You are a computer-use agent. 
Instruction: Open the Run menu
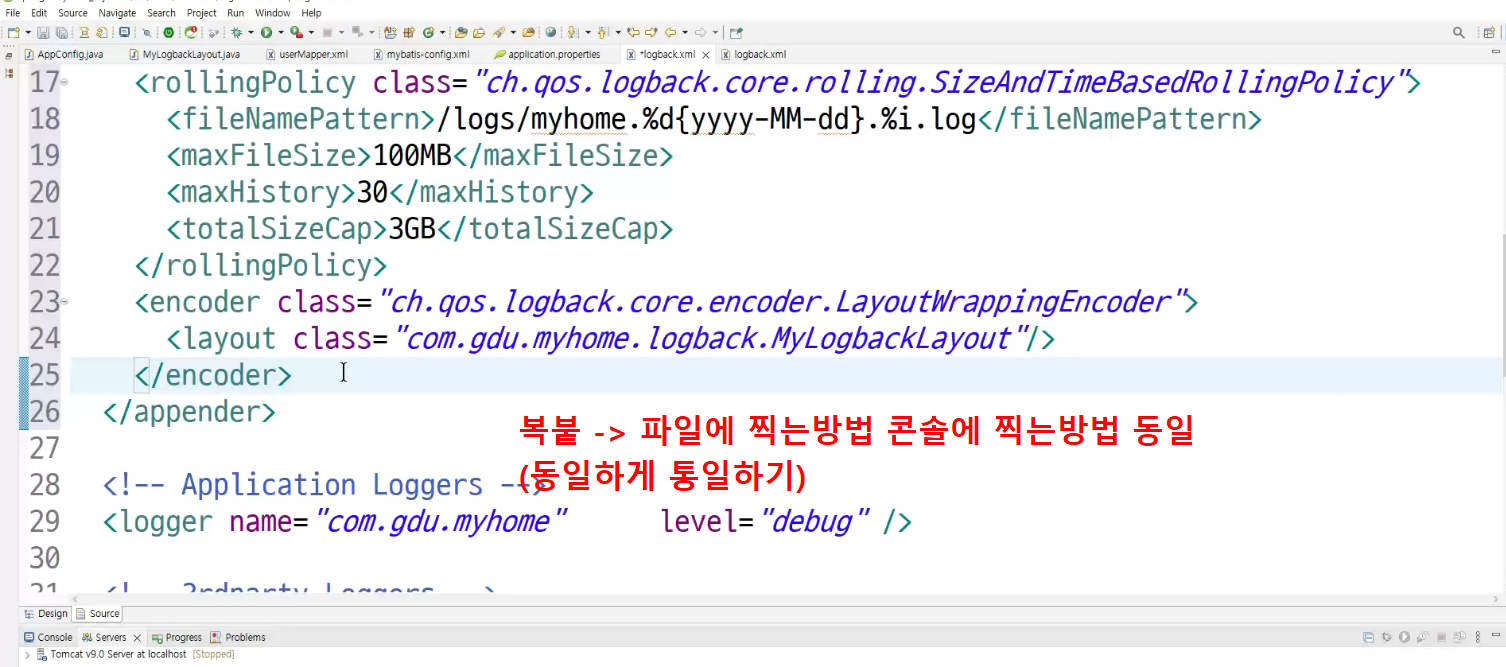[235, 13]
